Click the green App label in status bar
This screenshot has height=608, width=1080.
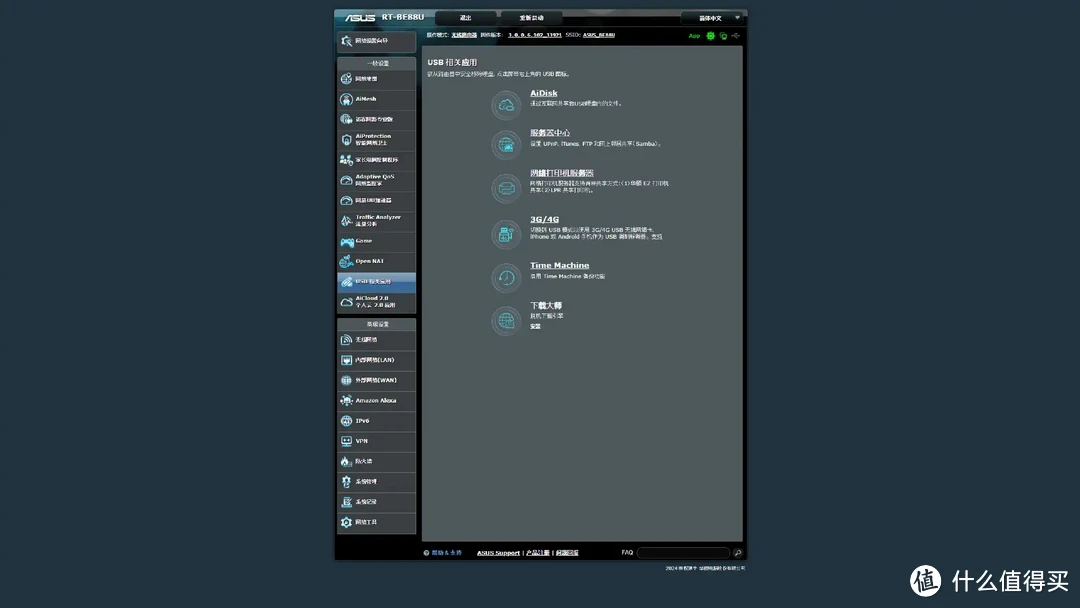coord(694,36)
